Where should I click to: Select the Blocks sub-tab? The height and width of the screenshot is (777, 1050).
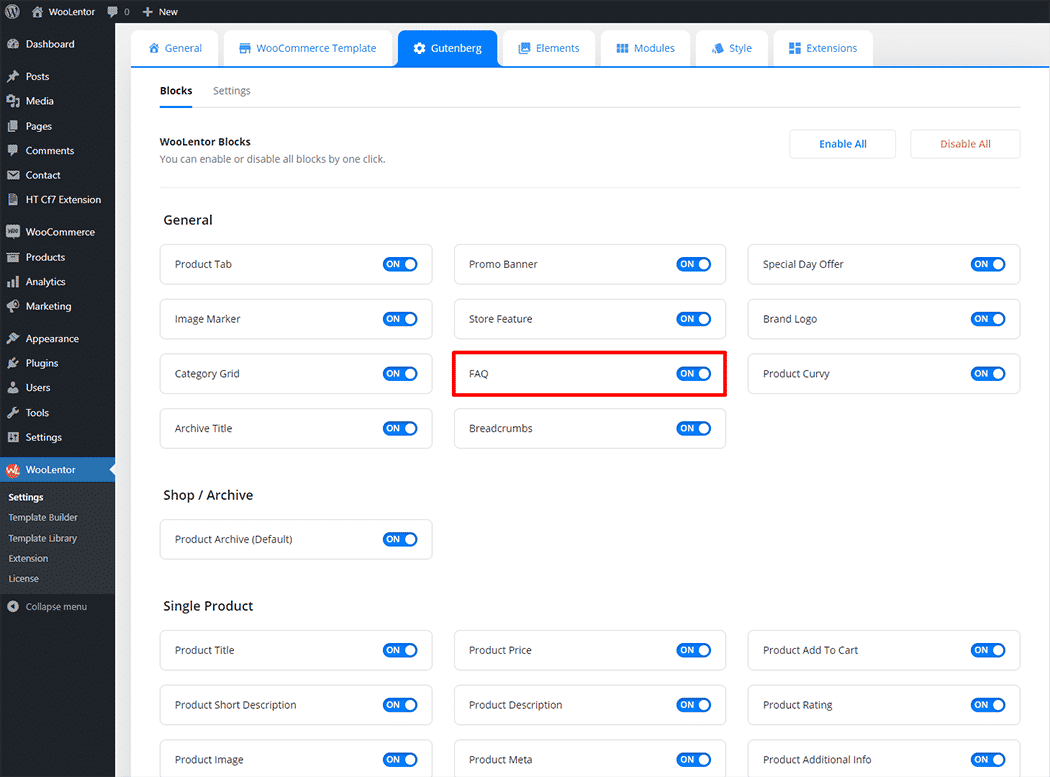[x=176, y=91]
